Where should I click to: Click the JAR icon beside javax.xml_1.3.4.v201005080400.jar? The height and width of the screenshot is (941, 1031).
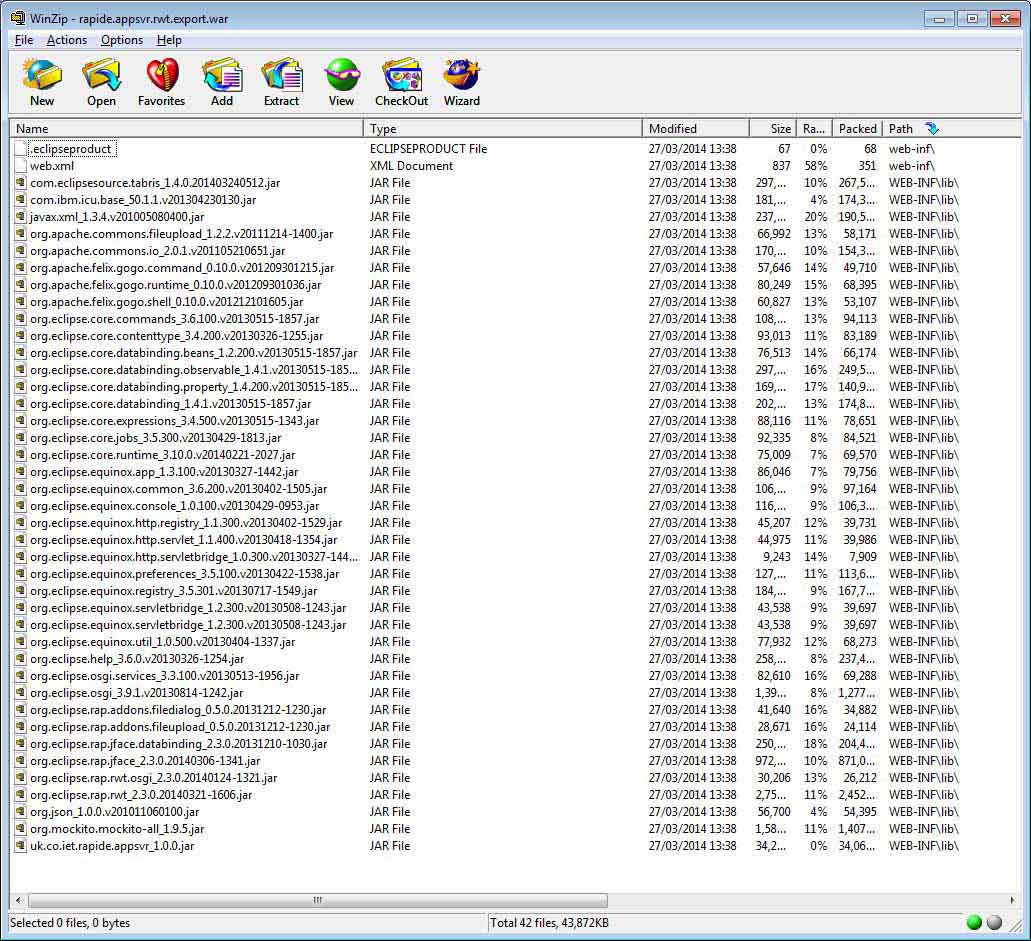pyautogui.click(x=20, y=216)
